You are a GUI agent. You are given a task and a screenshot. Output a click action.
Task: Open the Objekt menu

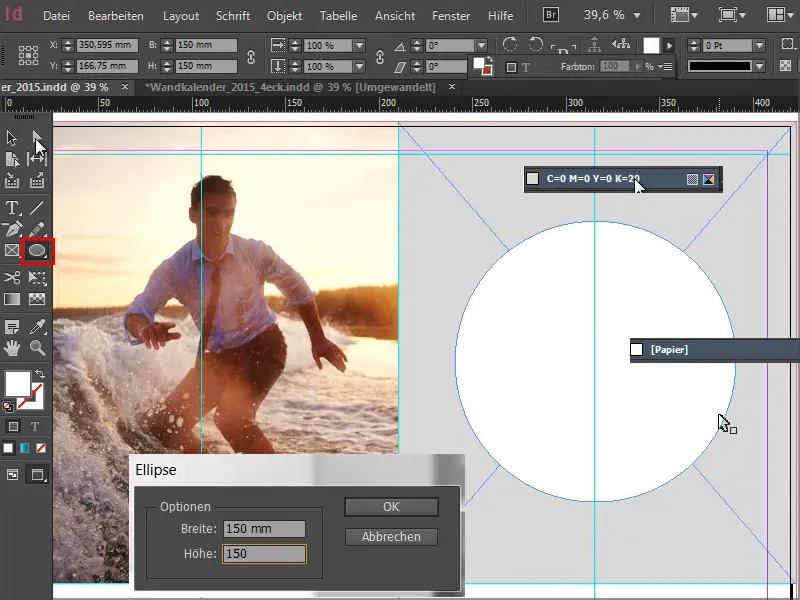point(284,16)
